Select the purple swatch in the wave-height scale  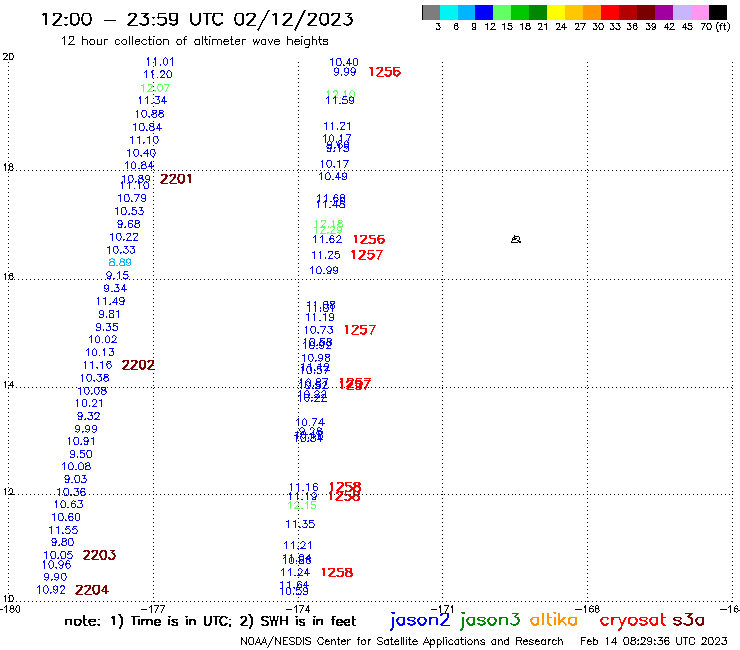pos(664,12)
